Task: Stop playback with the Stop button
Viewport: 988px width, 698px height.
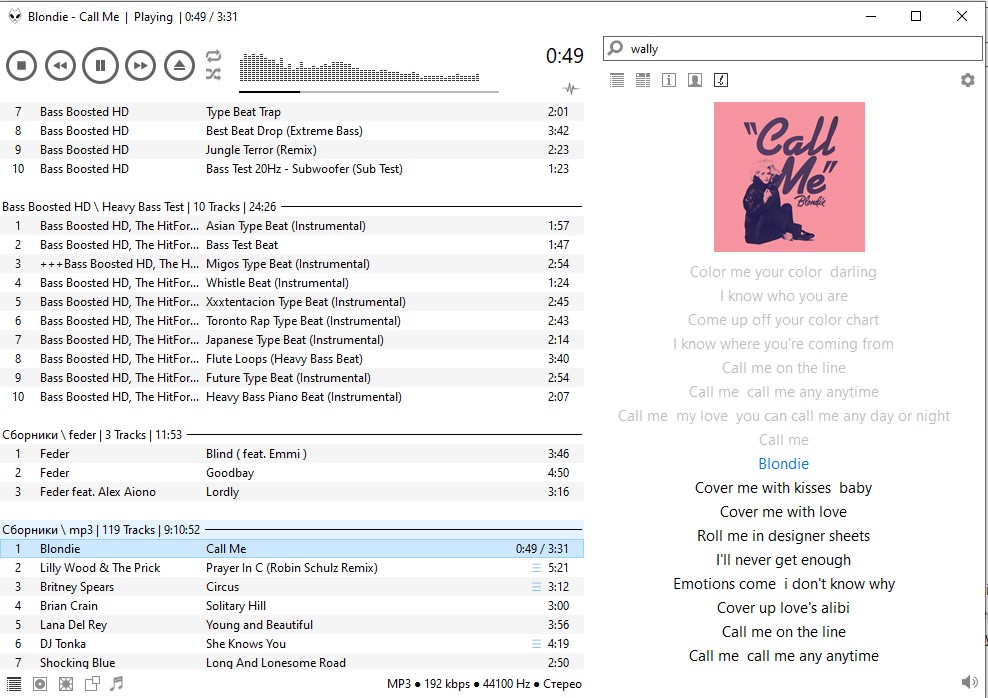Action: (x=21, y=66)
